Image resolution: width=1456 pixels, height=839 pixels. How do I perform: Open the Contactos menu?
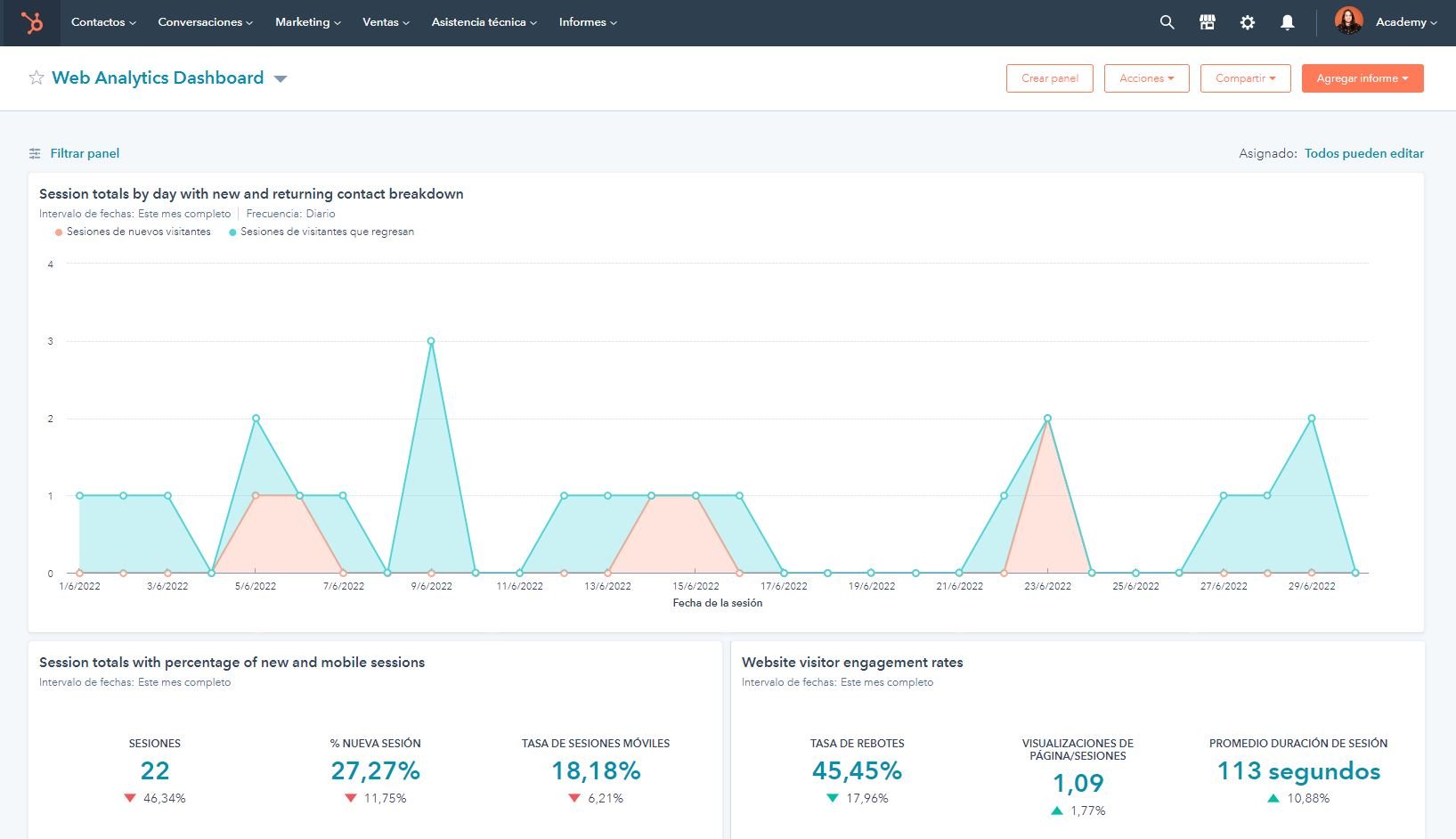103,22
